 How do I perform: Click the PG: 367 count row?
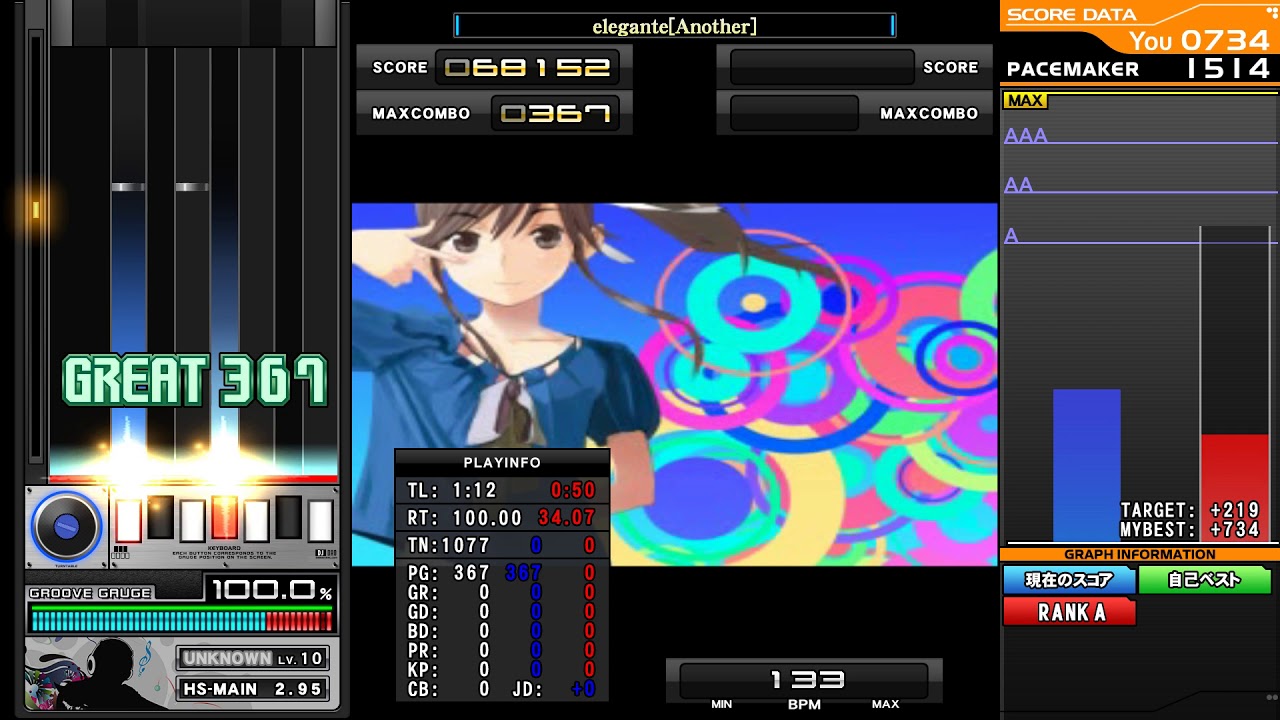click(x=501, y=573)
